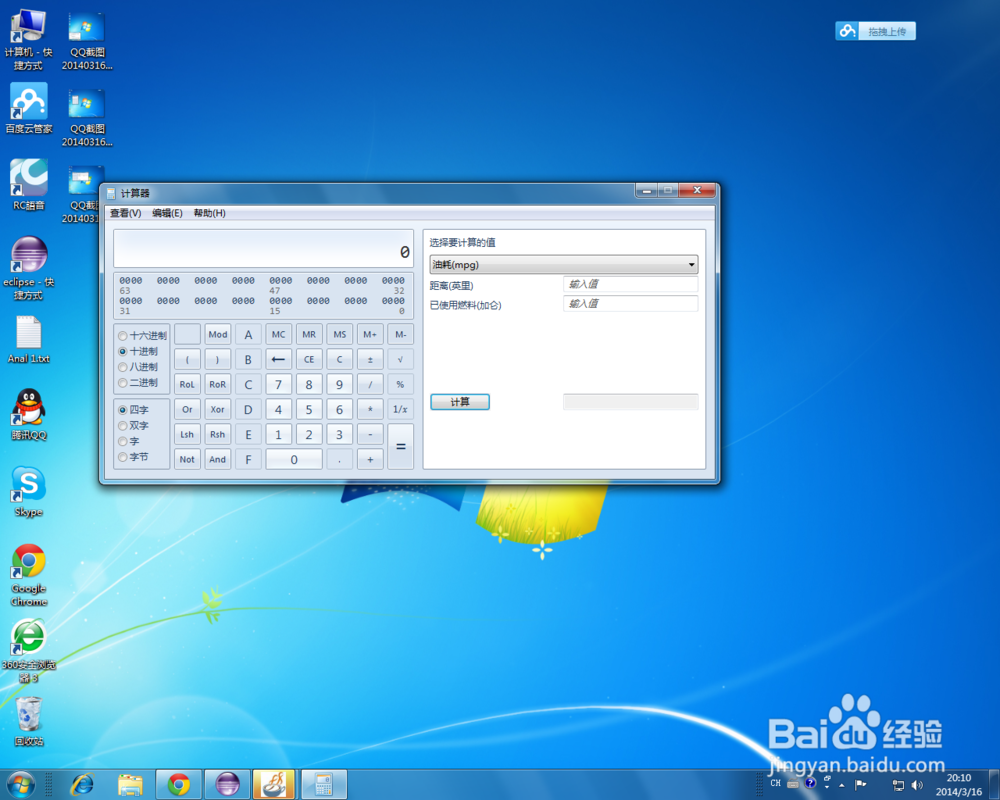Open the 油耗(mpg) unit dropdown
The height and width of the screenshot is (800, 1000).
[x=691, y=264]
